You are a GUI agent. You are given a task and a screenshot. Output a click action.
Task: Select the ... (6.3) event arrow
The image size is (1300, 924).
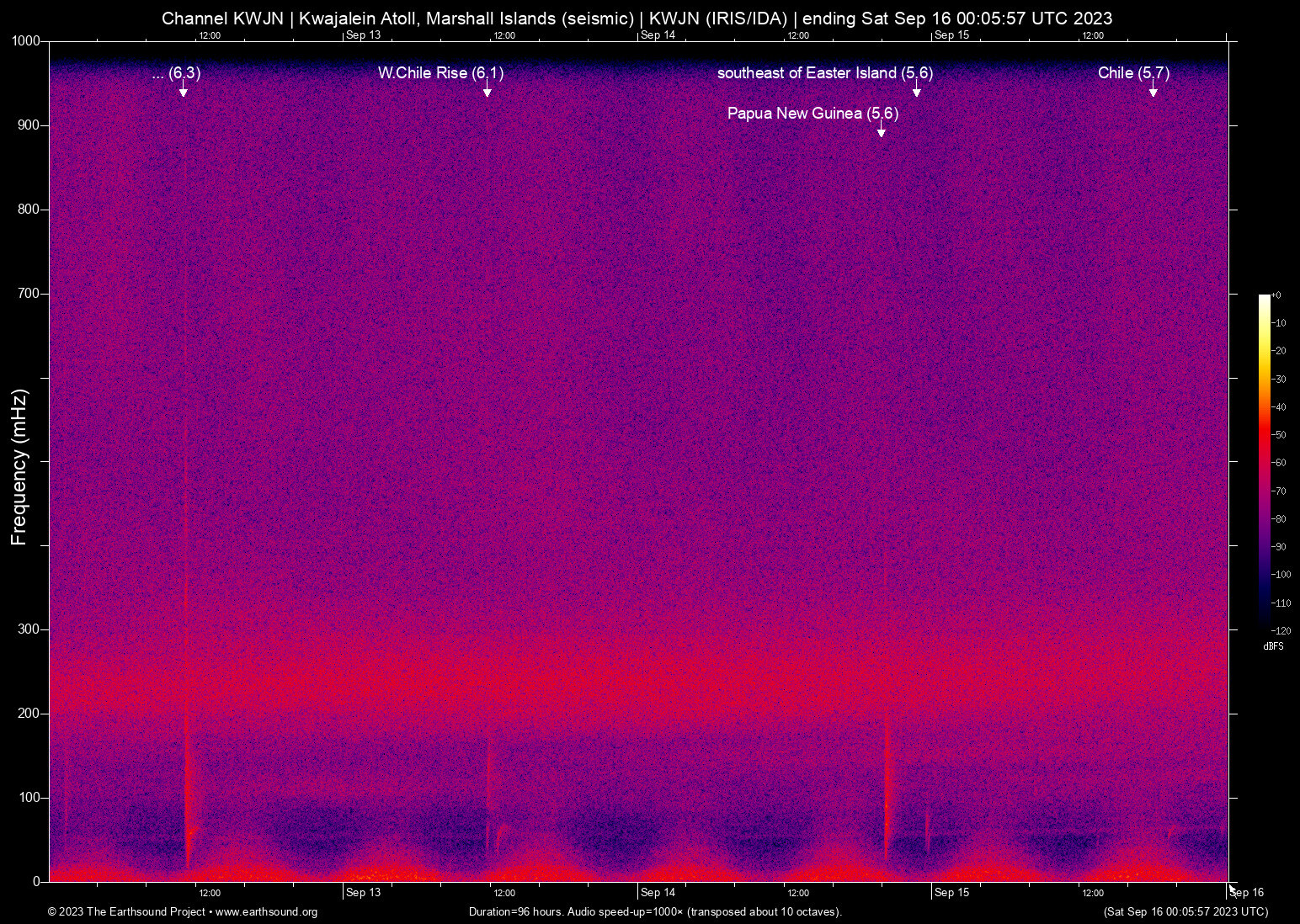coord(184,89)
